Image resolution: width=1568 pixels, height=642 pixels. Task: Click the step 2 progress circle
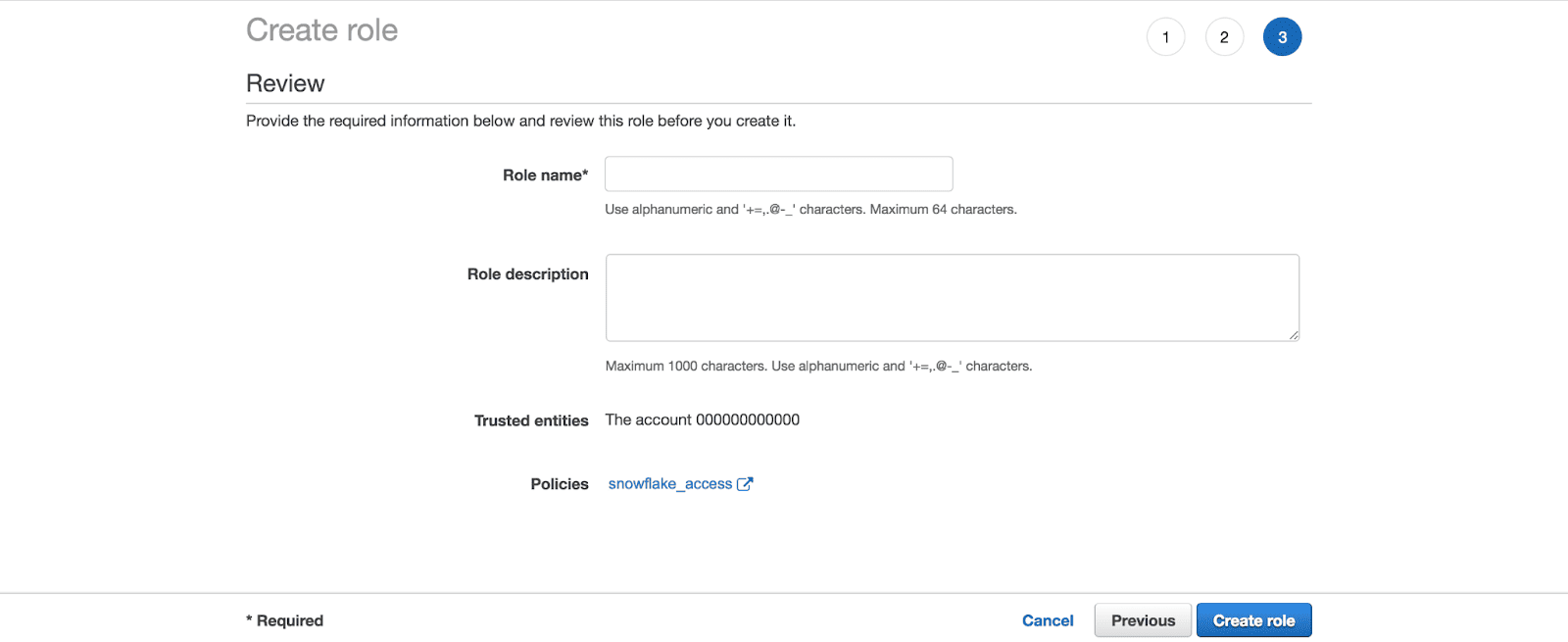tap(1223, 36)
